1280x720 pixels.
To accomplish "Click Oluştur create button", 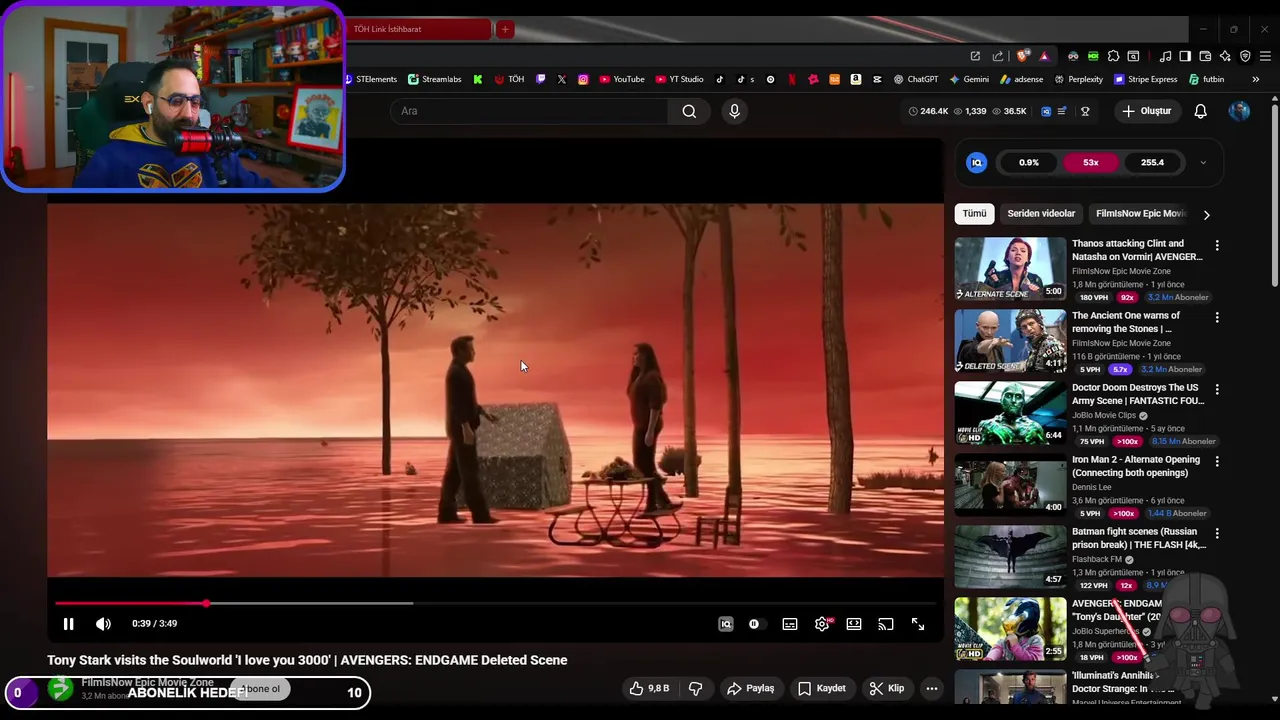I will pyautogui.click(x=1146, y=111).
